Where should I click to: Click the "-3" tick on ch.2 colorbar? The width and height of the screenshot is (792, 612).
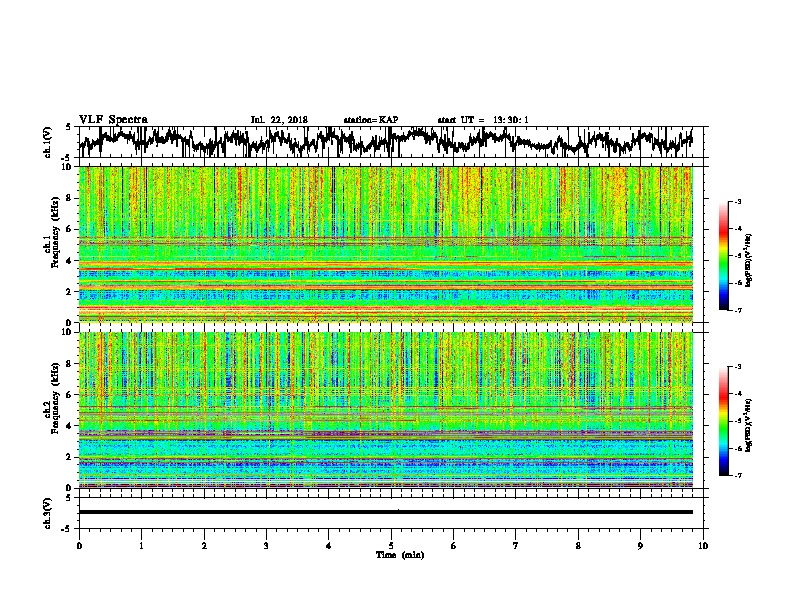[x=737, y=366]
